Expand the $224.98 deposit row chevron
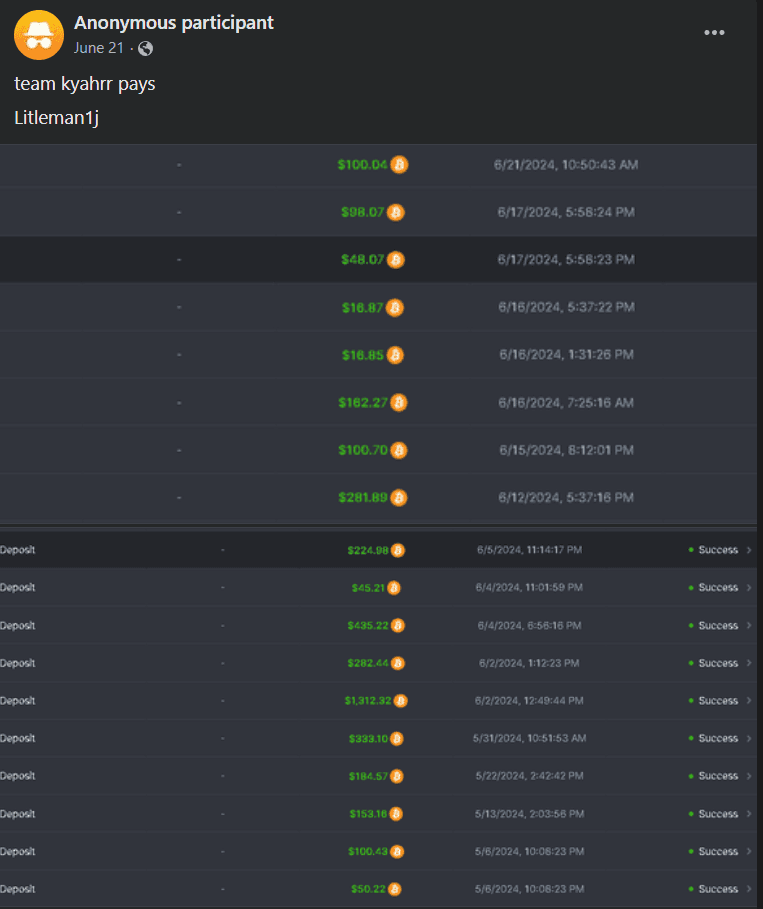 click(x=749, y=550)
